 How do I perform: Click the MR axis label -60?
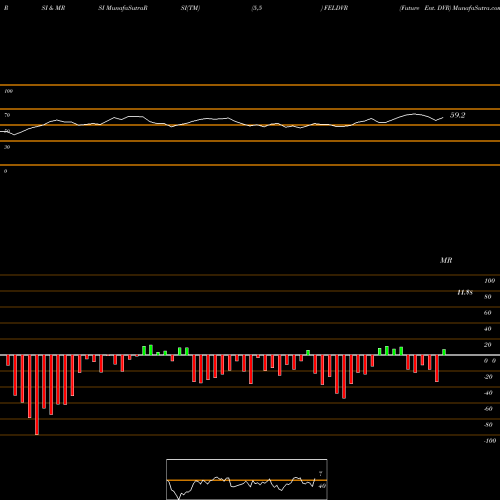tap(488, 409)
